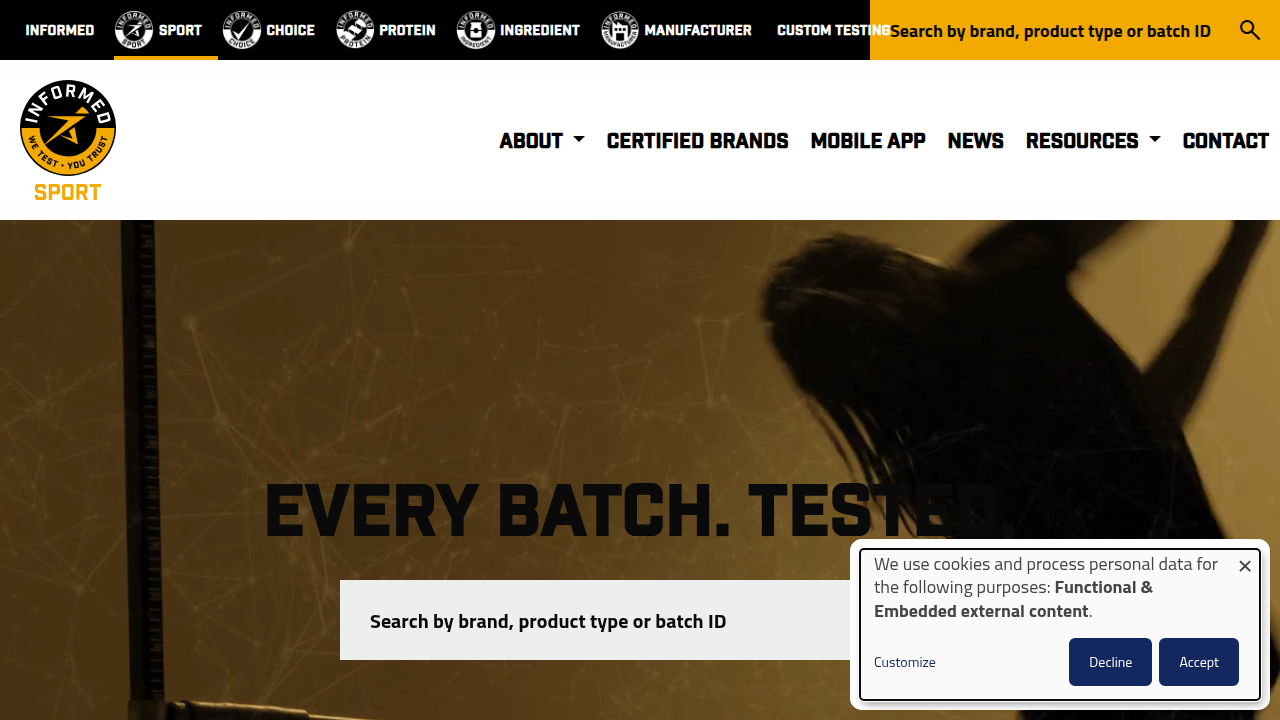Select the SPORT text tab in top bar

[x=180, y=30]
